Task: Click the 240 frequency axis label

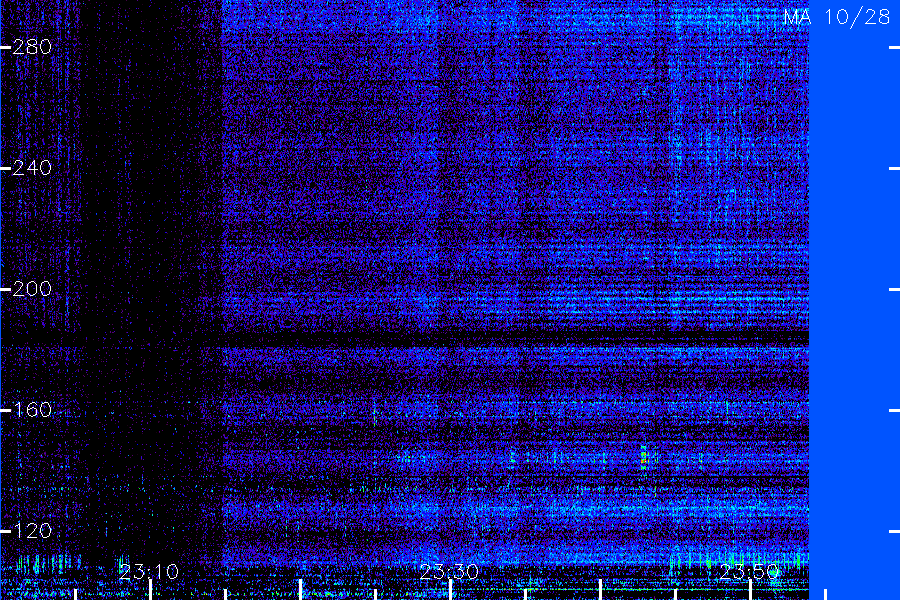Action: tap(32, 168)
